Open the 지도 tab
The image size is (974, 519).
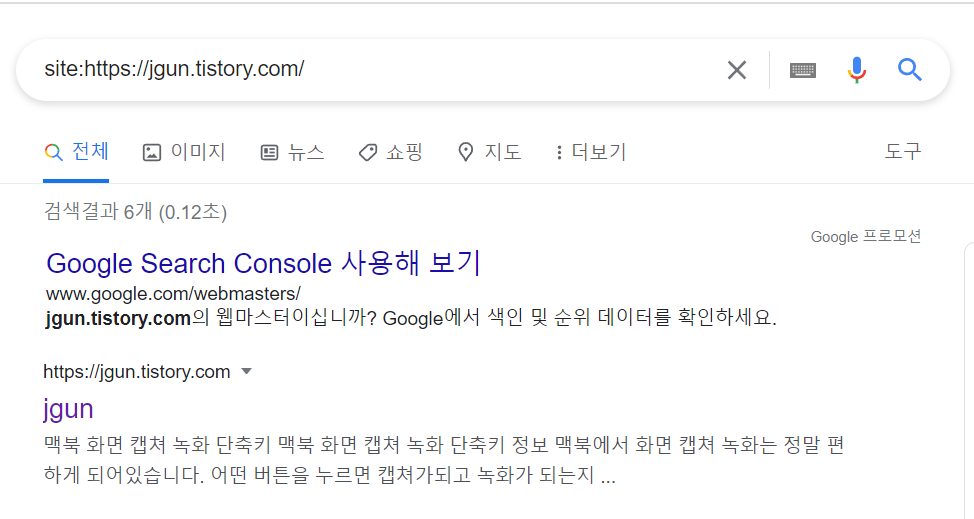(x=489, y=152)
